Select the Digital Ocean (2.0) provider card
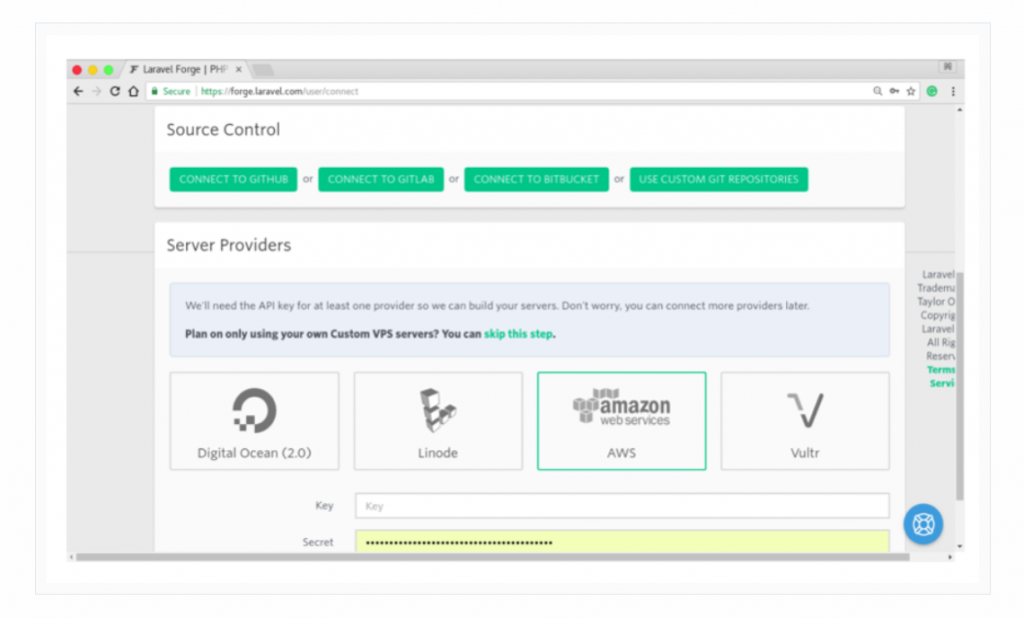Viewport: 1024px width, 618px height. coord(254,421)
